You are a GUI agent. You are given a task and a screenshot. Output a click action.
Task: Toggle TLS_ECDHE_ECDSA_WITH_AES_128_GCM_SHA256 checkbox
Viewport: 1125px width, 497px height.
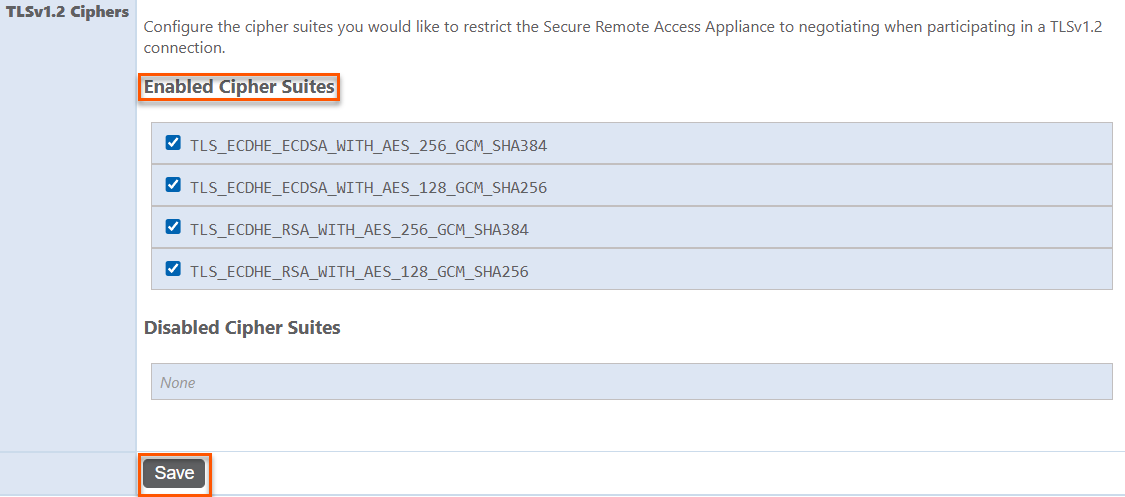coord(173,185)
